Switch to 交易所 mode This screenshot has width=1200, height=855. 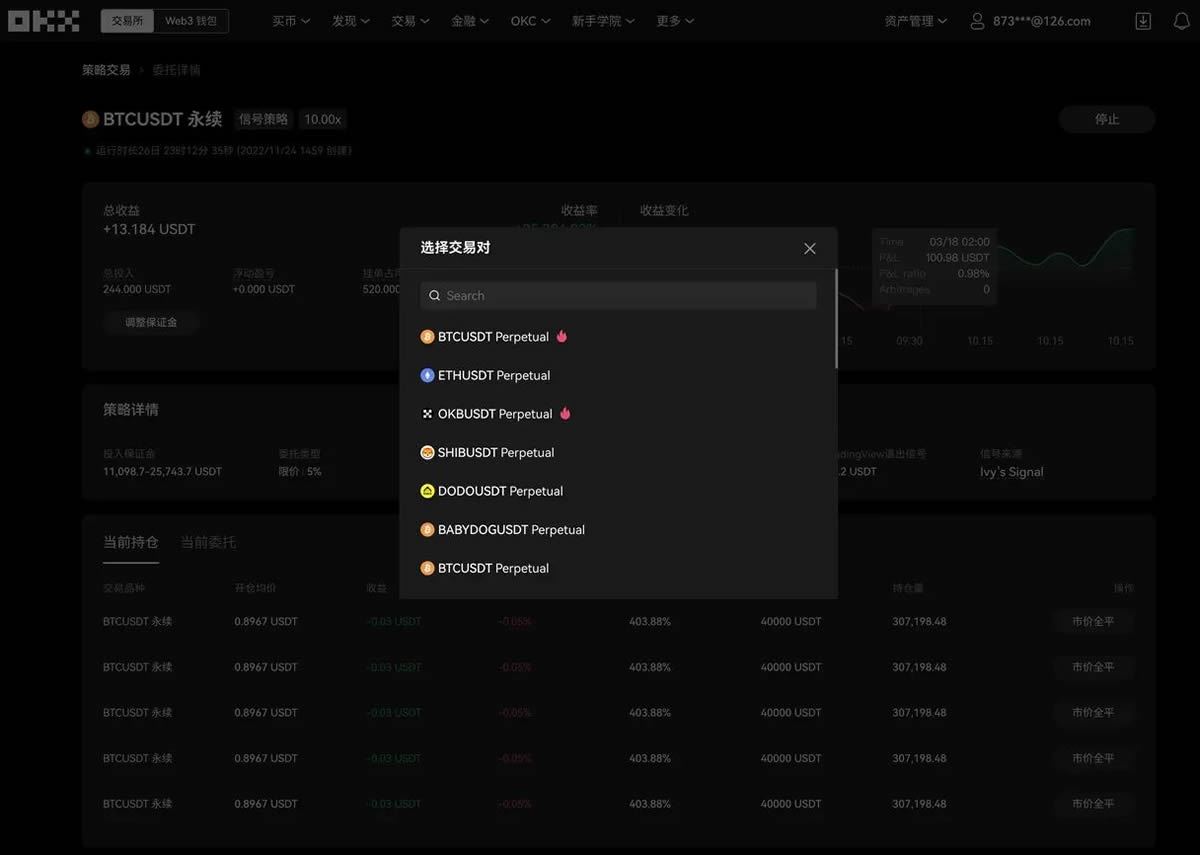click(127, 21)
